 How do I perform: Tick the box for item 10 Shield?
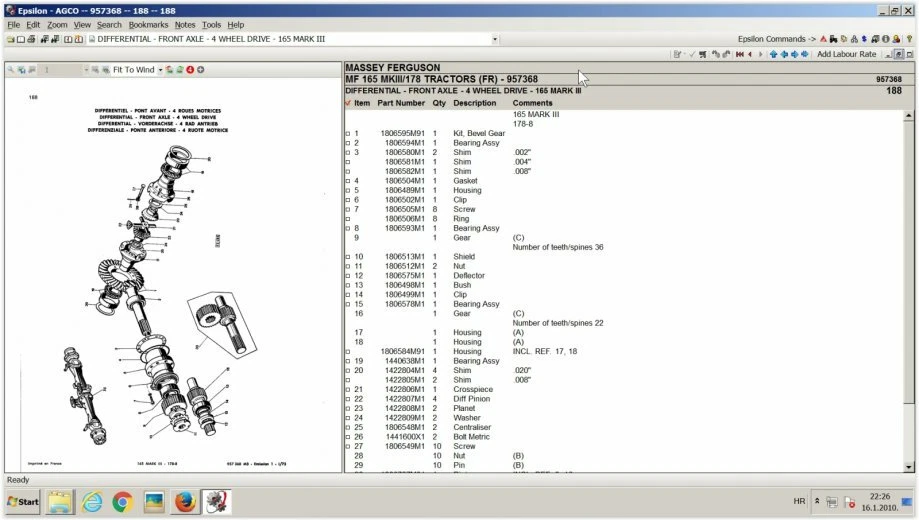click(x=348, y=257)
